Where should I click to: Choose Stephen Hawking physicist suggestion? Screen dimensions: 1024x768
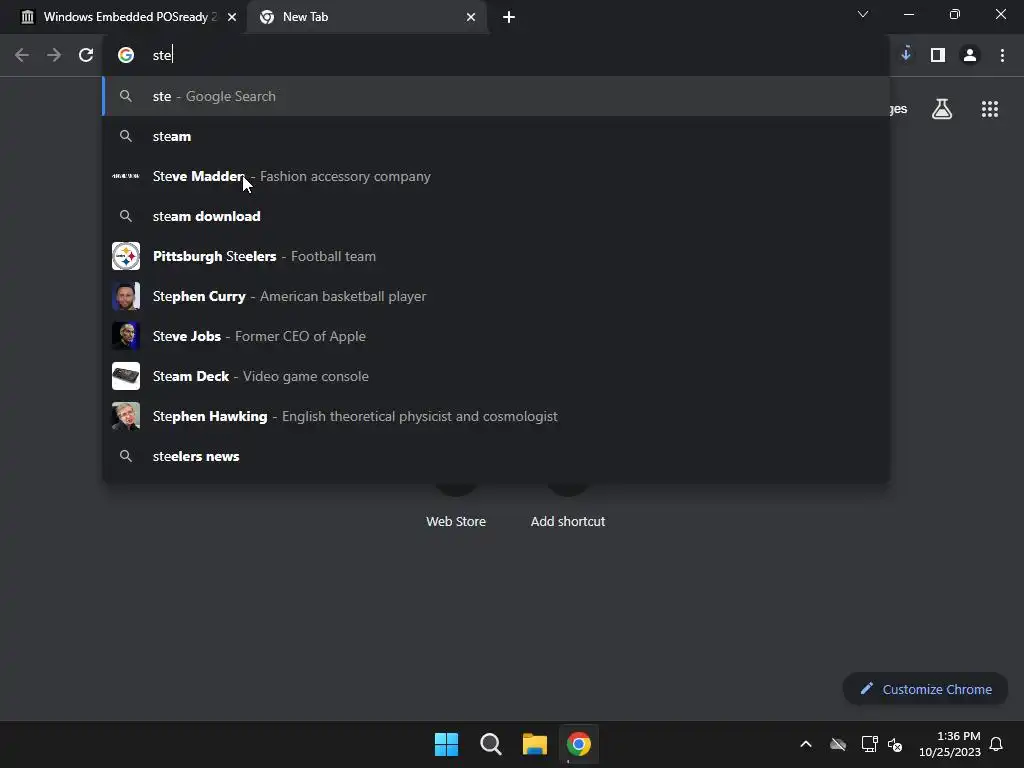(x=496, y=416)
